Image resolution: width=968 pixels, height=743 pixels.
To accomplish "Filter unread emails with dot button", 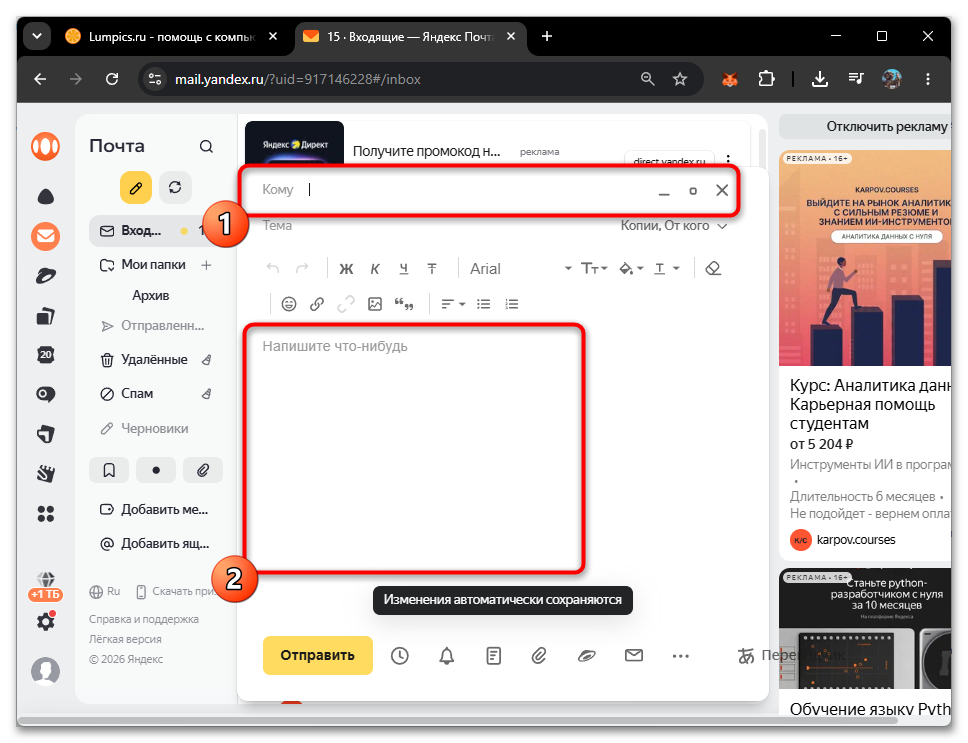I will click(x=156, y=470).
